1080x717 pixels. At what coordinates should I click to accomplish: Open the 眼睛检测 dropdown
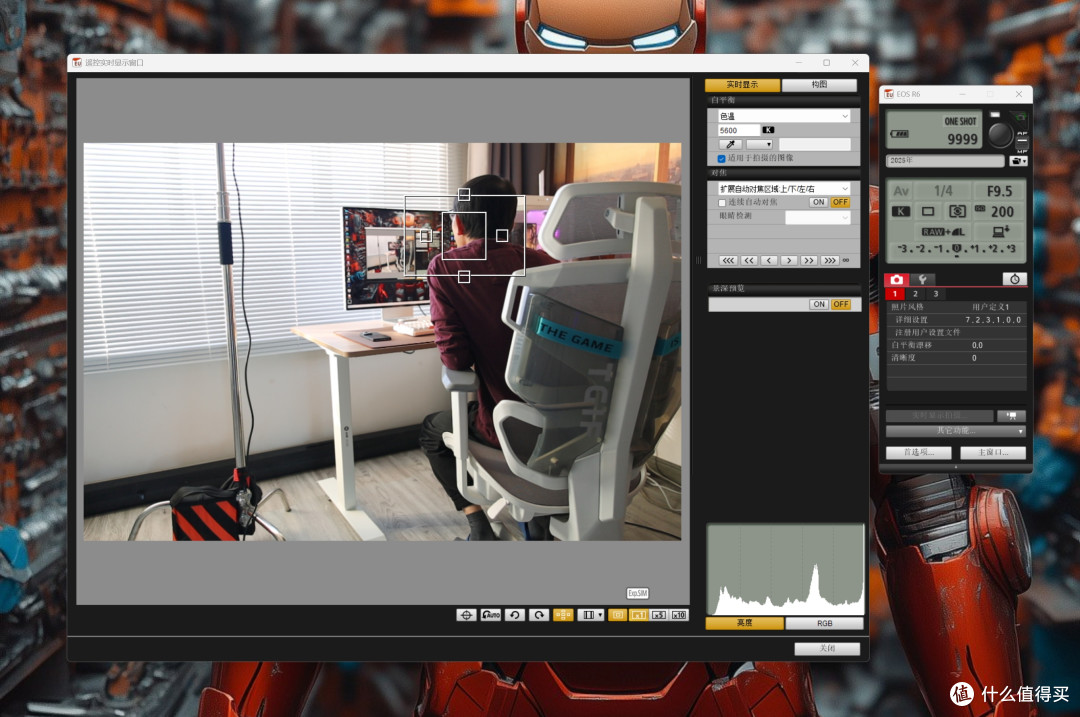818,217
